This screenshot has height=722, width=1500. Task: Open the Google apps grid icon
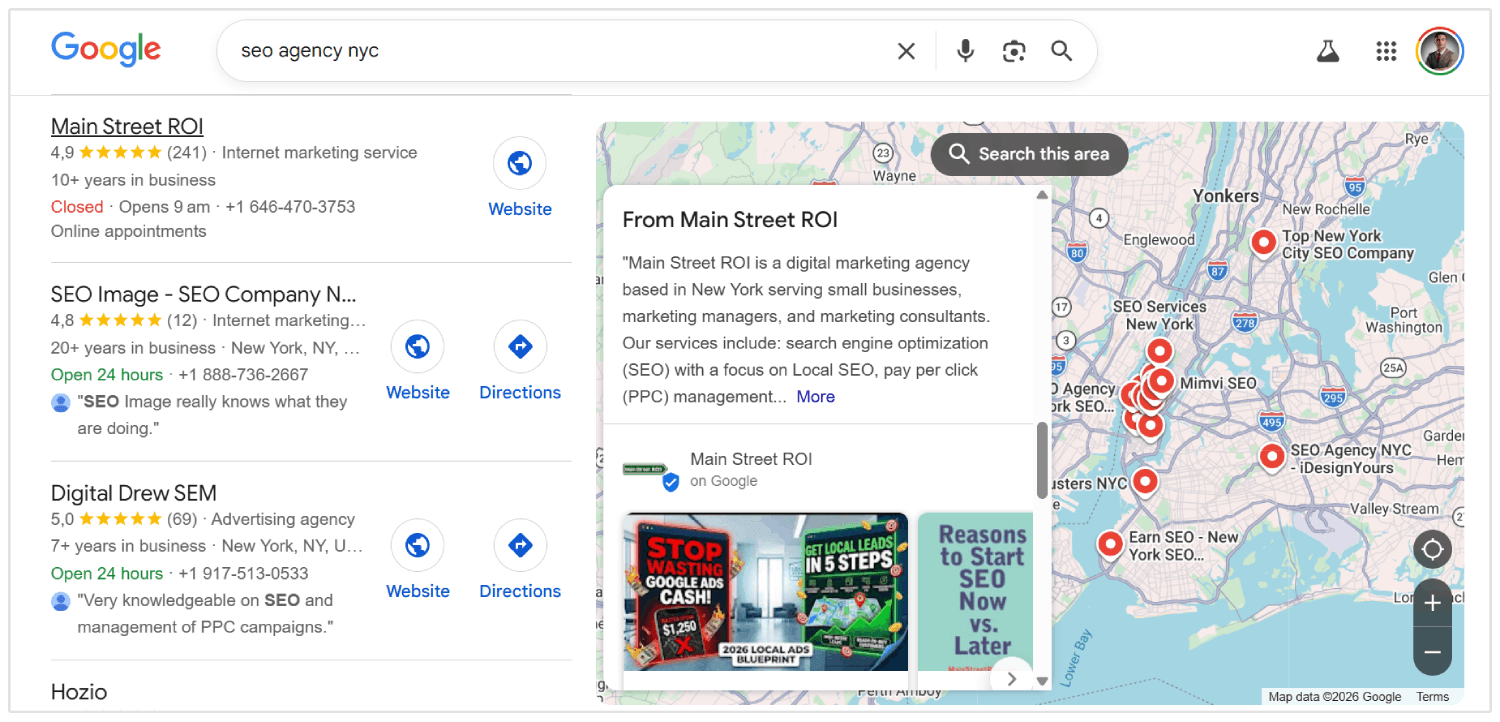[1385, 50]
